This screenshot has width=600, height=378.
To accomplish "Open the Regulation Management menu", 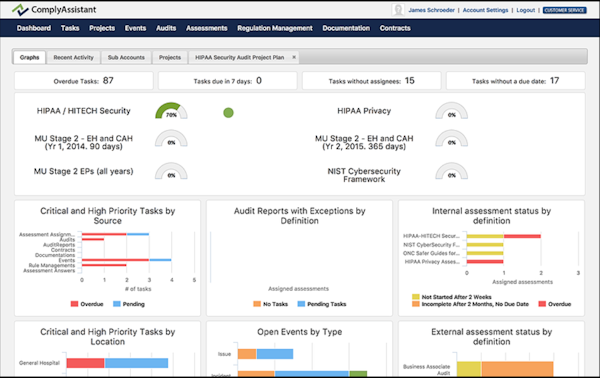I will tap(275, 28).
